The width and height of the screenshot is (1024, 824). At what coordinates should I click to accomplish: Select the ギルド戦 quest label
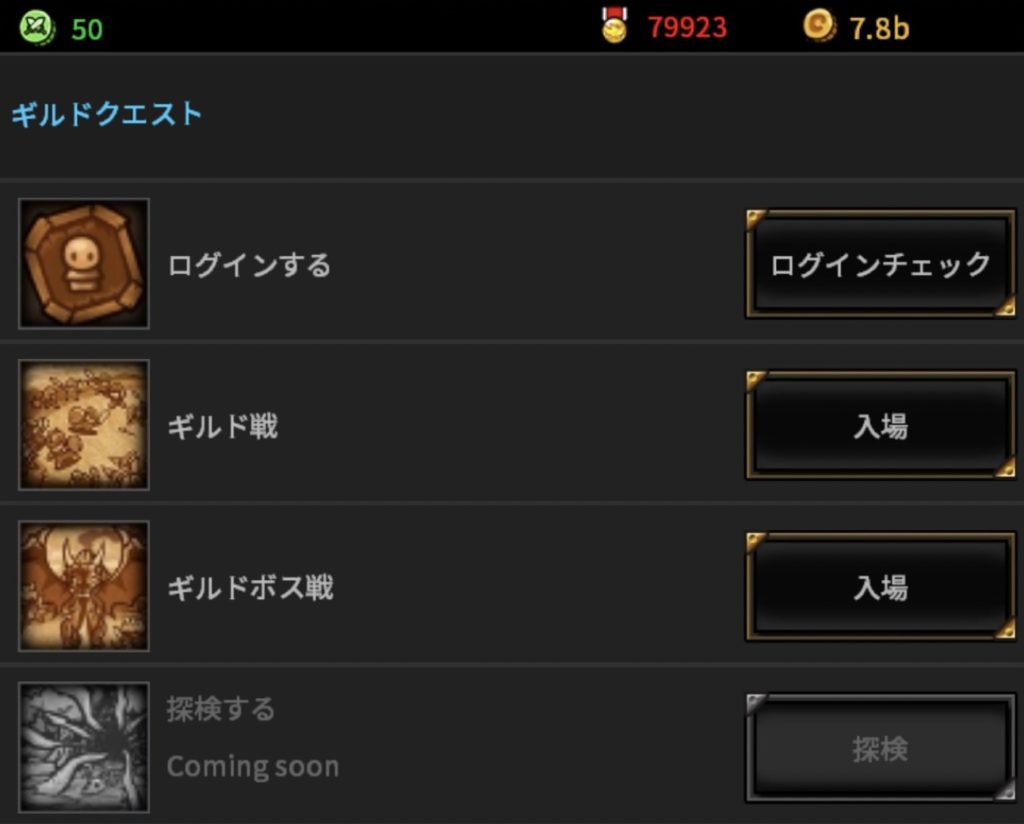point(223,426)
